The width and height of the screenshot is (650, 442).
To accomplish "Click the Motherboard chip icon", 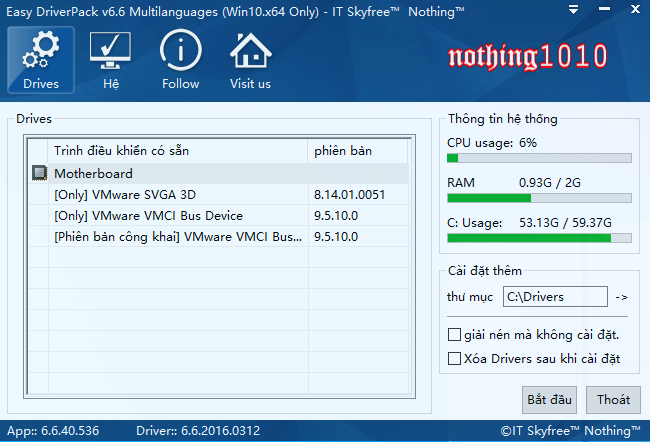I will [39, 173].
